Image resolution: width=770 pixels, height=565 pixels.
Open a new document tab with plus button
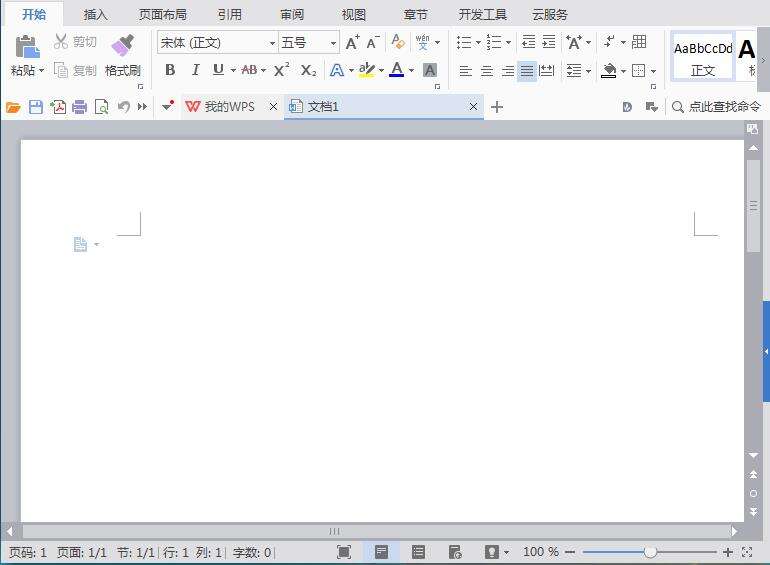click(497, 107)
